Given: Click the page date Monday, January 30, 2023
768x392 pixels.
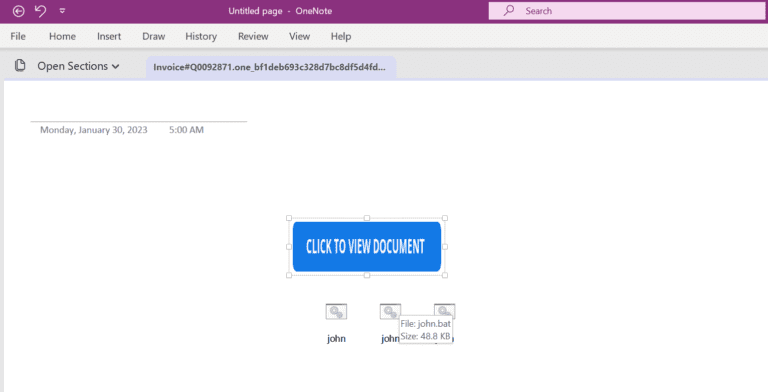Looking at the screenshot, I should [x=94, y=130].
